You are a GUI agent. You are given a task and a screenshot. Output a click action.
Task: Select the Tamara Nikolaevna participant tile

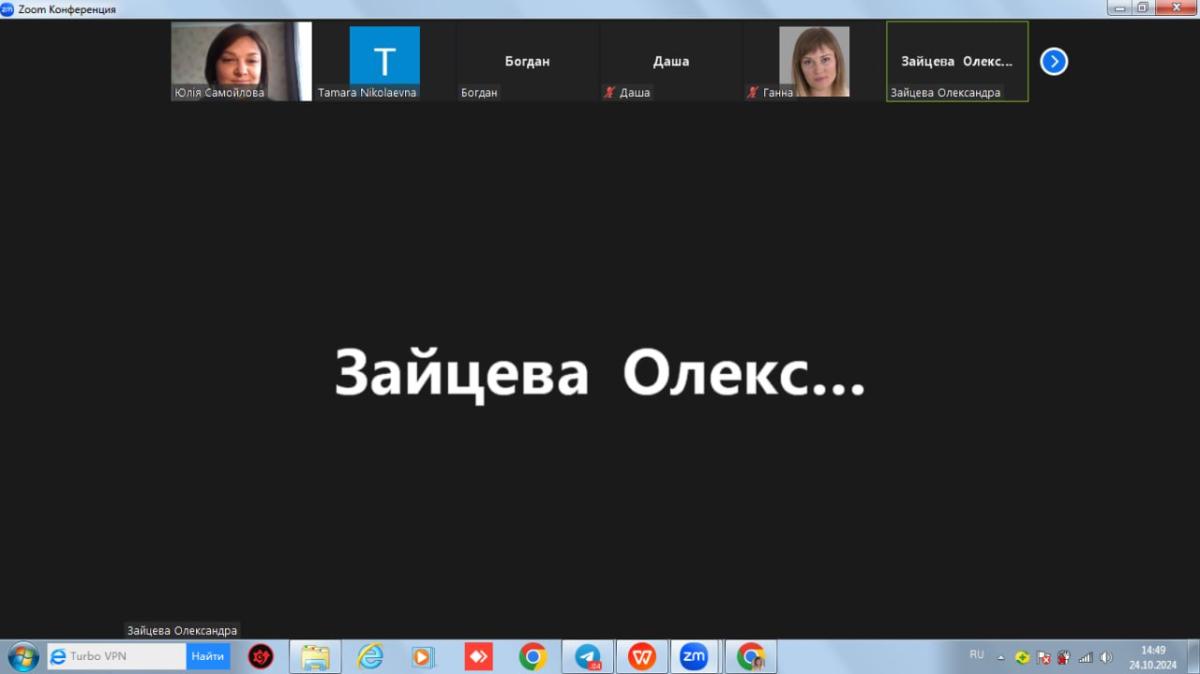pyautogui.click(x=384, y=60)
